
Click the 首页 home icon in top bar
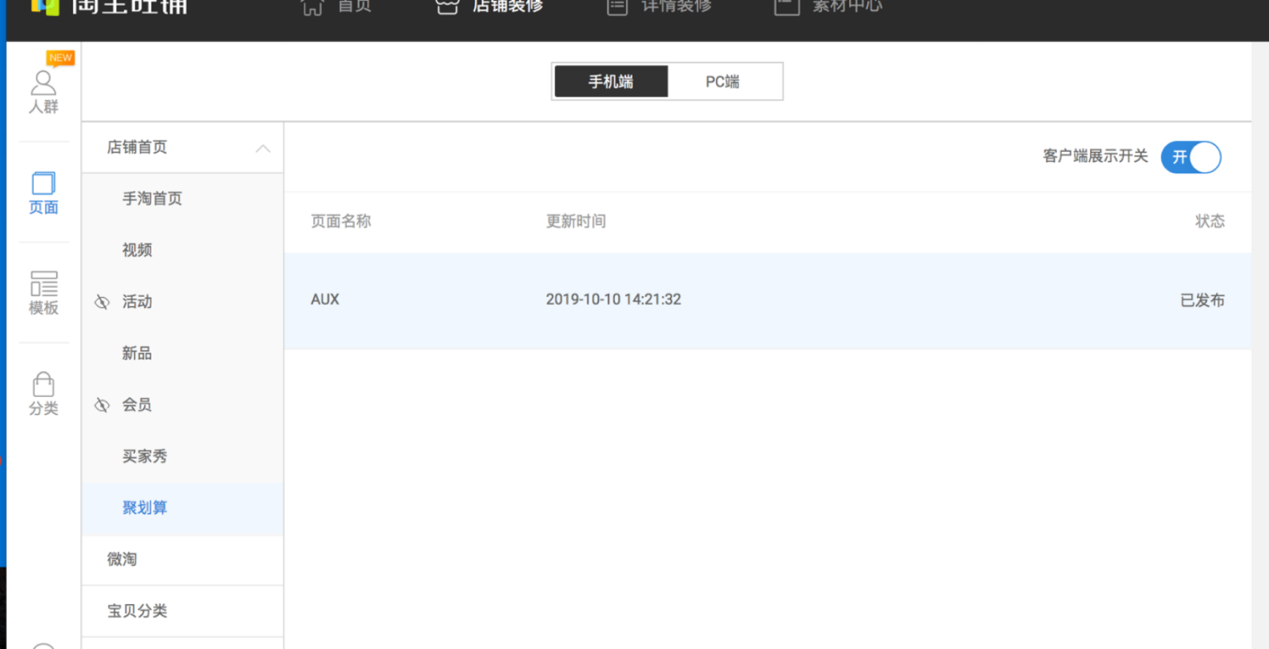pos(313,6)
